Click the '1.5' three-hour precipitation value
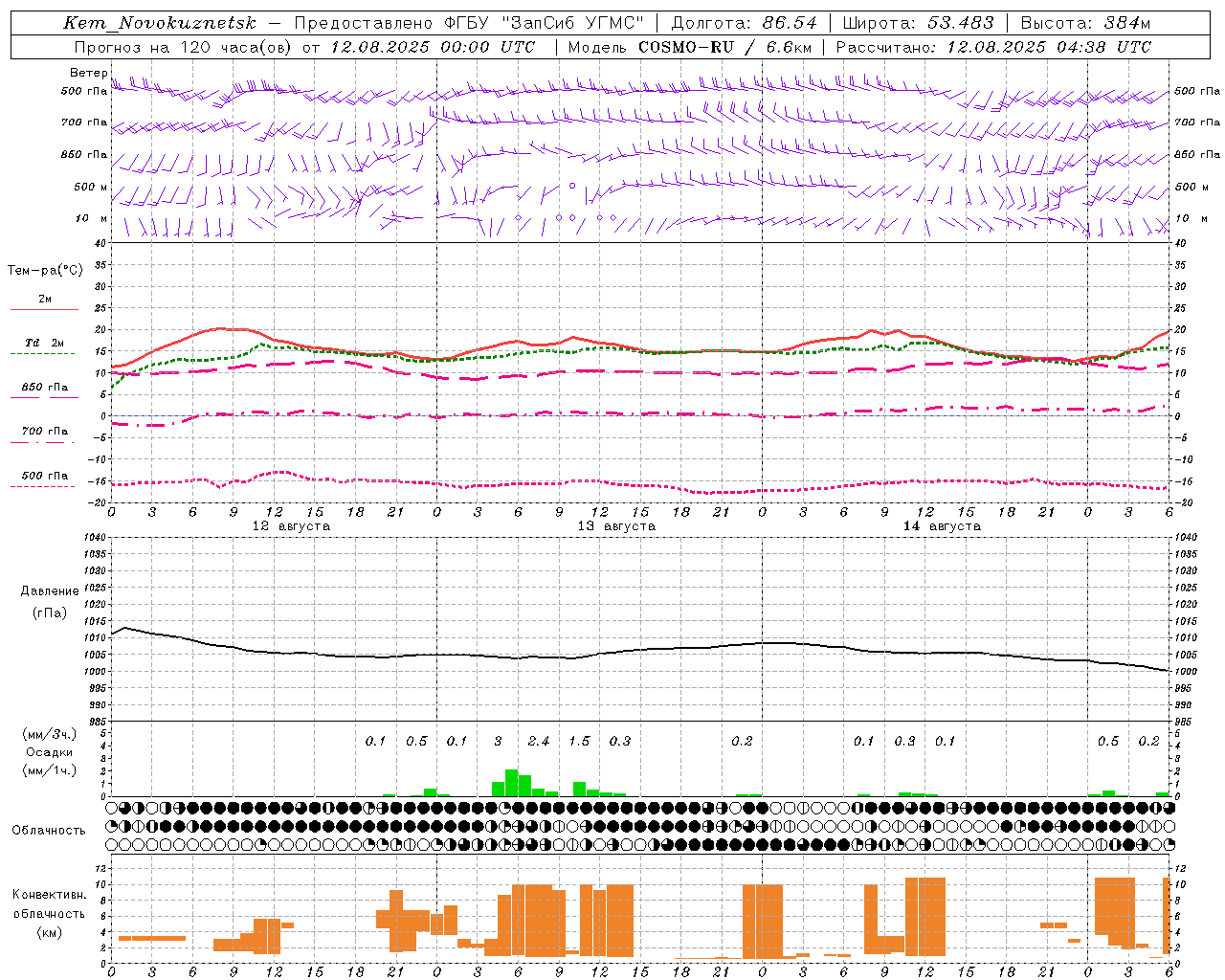 coord(579,741)
